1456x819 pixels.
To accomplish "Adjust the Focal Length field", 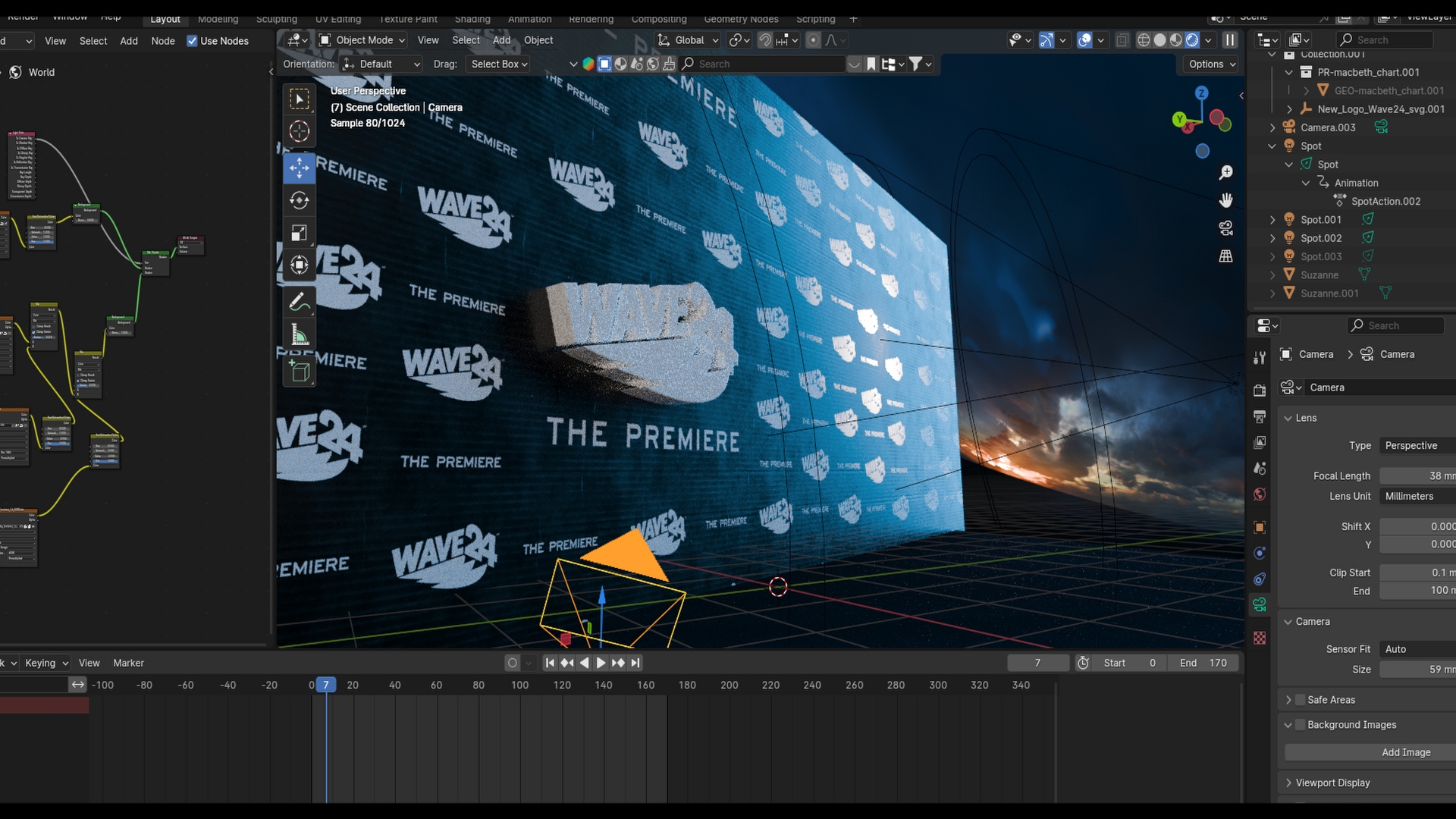I will pos(1417,476).
